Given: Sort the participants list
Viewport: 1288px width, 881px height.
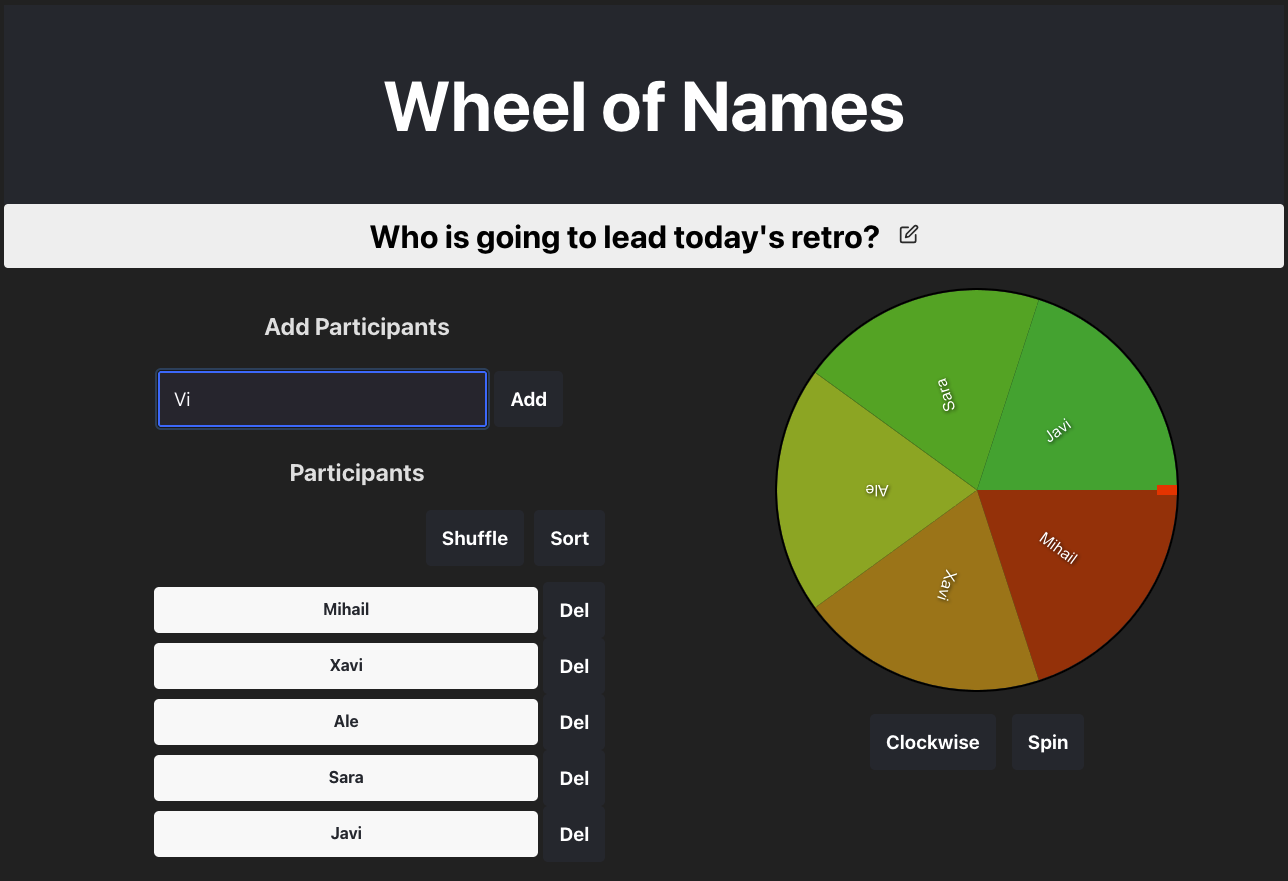Looking at the screenshot, I should (x=569, y=538).
